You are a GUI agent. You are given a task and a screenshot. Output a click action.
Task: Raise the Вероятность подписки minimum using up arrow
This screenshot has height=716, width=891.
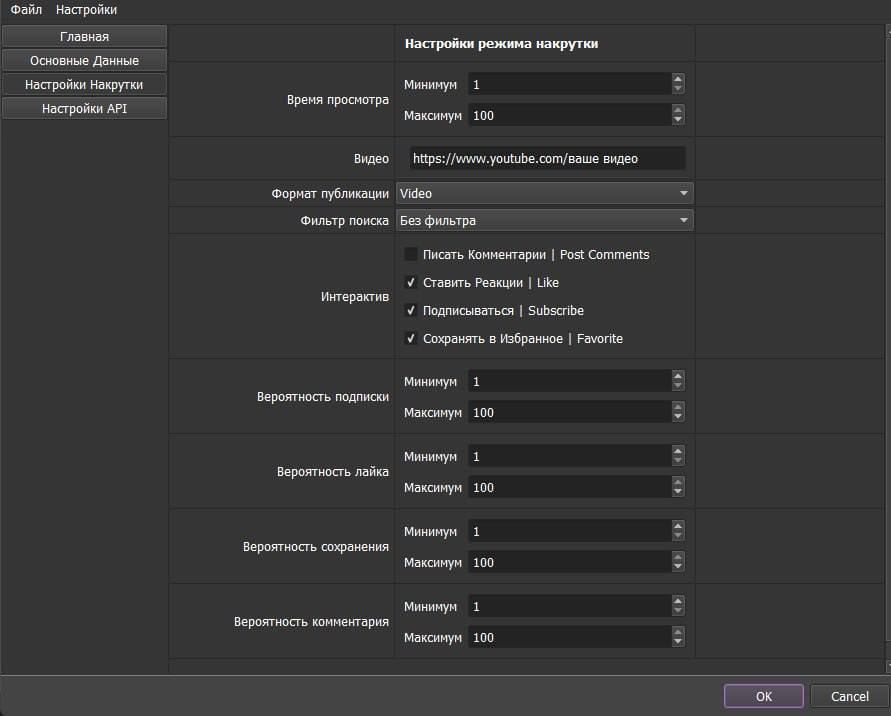[x=679, y=377]
